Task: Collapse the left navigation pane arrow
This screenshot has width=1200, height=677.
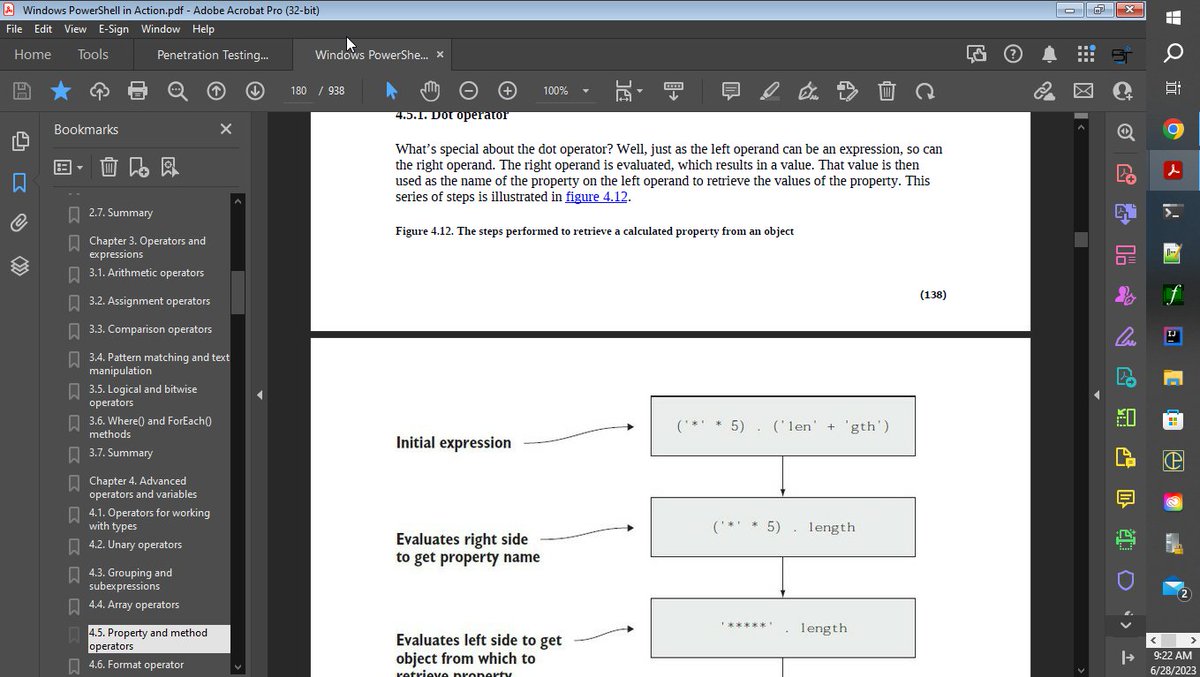Action: [x=260, y=395]
